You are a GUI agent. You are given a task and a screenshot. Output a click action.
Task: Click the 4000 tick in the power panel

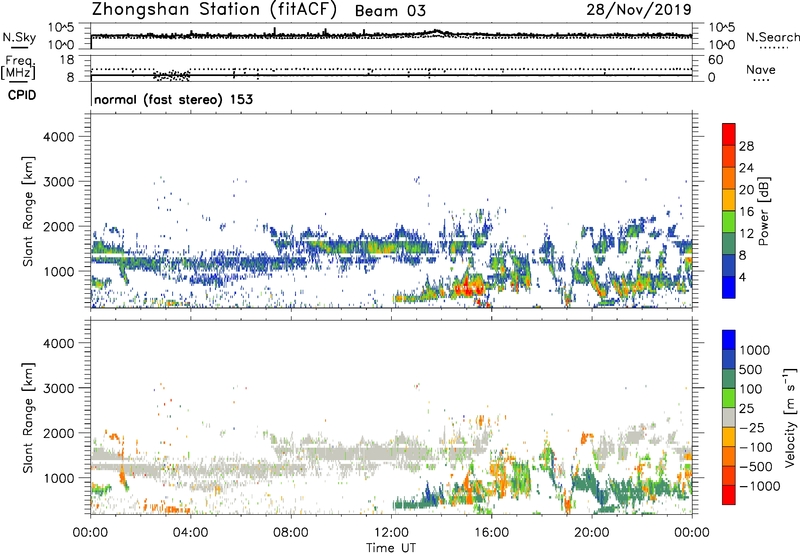pyautogui.click(x=59, y=137)
